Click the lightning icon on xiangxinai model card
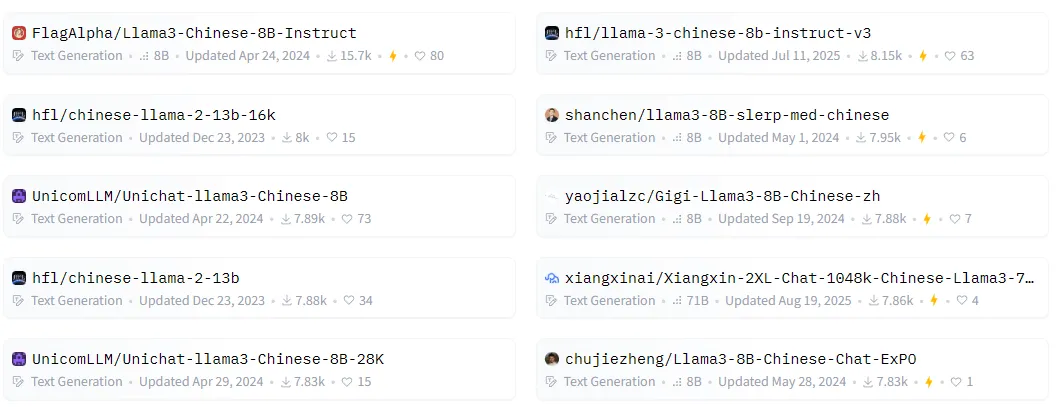 [x=932, y=301]
